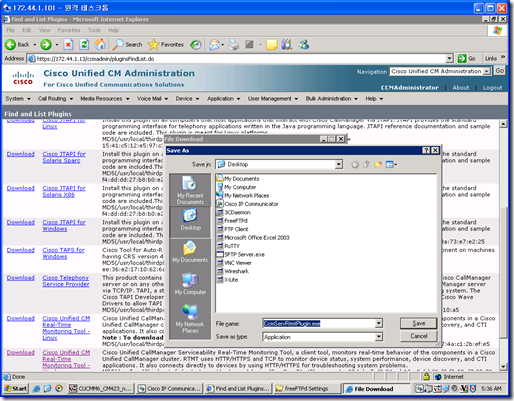Click the Stop page loading icon
Screen dimensions: 514x401
point(68,44)
